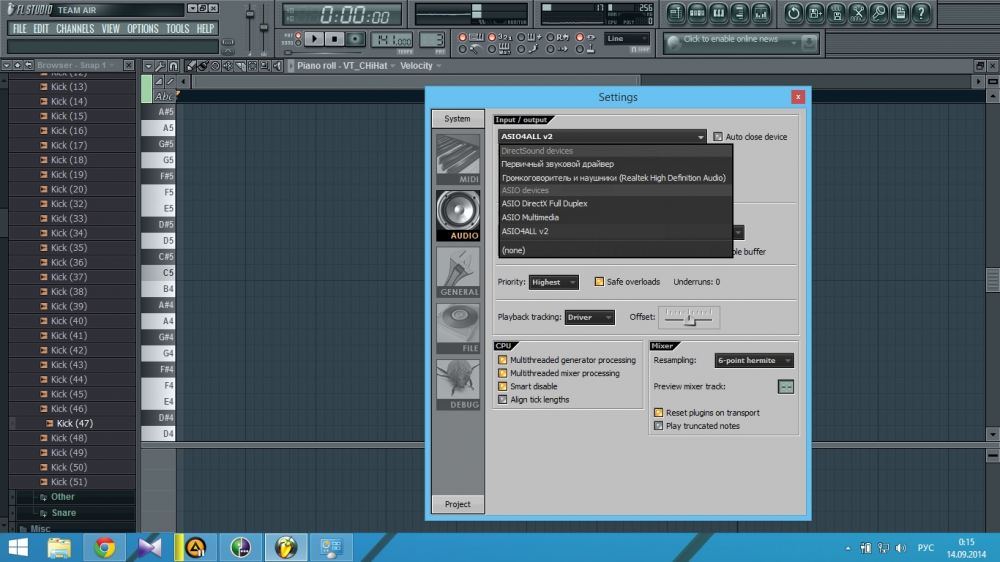The width and height of the screenshot is (1000, 562).
Task: Toggle Auto close device checkbox
Action: pyautogui.click(x=718, y=137)
